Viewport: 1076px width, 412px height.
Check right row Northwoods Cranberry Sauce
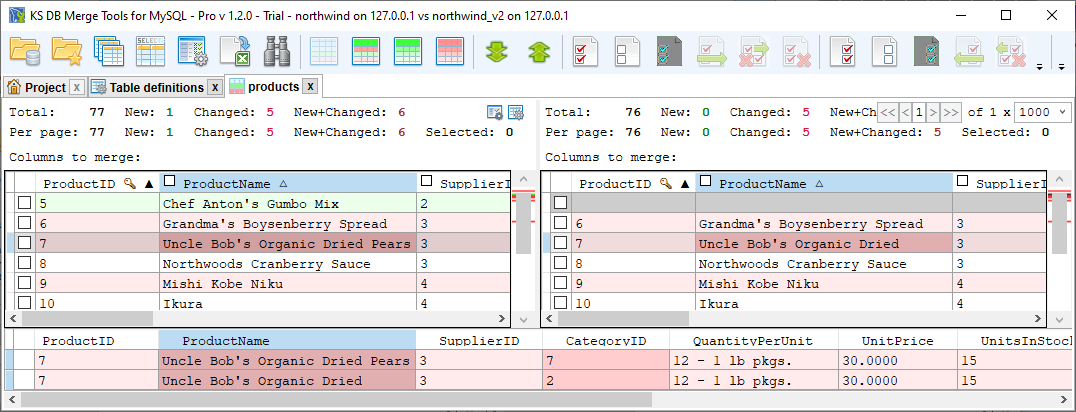(x=561, y=263)
